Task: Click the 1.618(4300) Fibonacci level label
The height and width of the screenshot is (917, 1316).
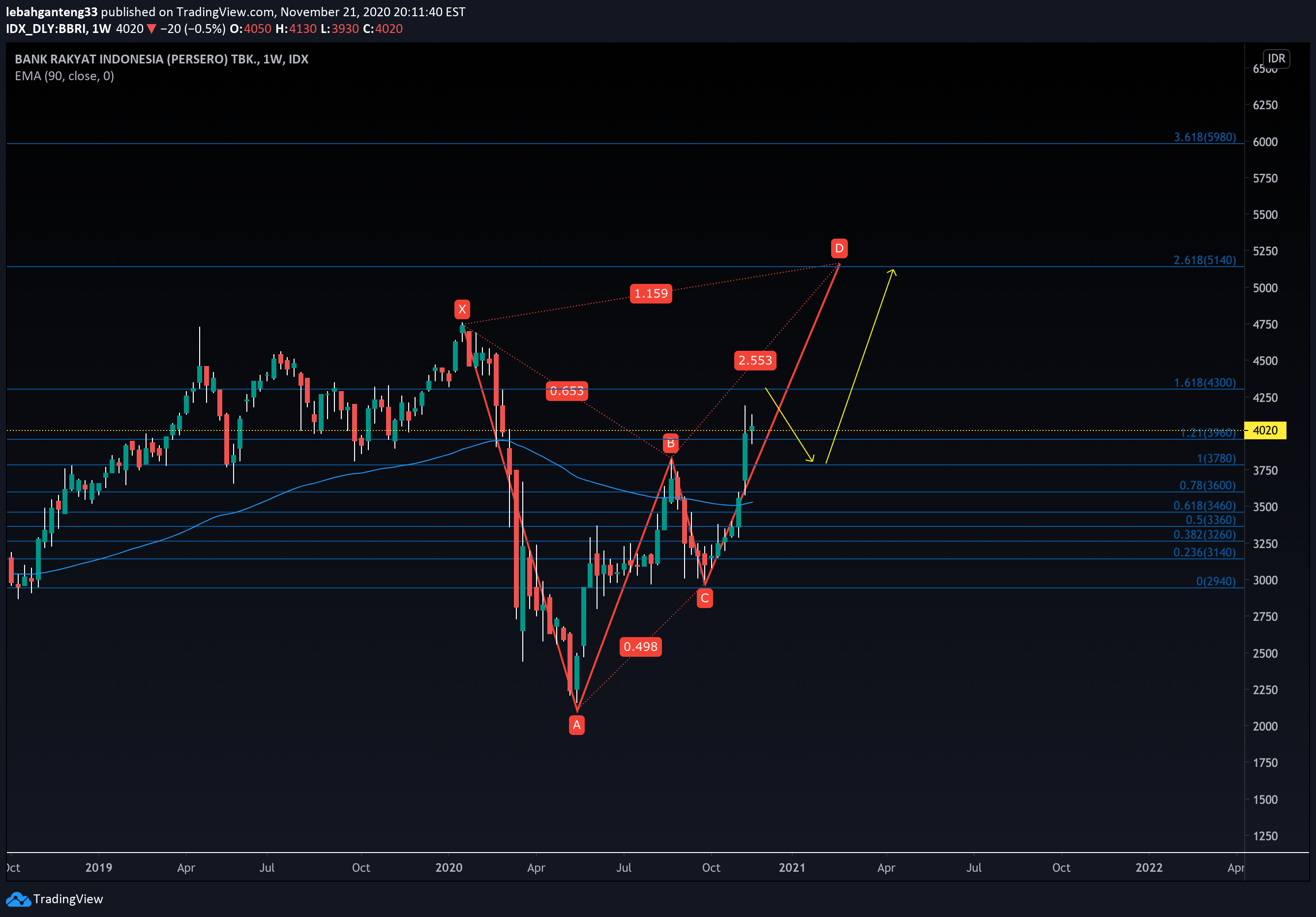Action: (1204, 383)
